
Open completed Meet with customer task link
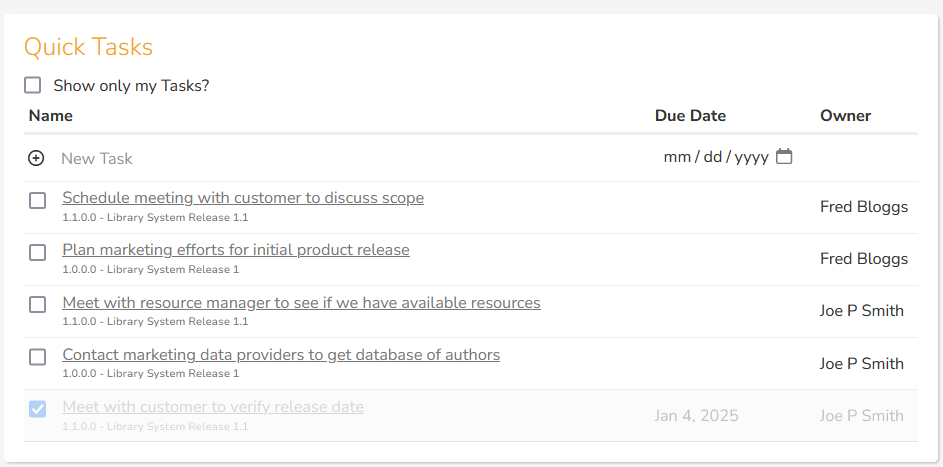(213, 407)
